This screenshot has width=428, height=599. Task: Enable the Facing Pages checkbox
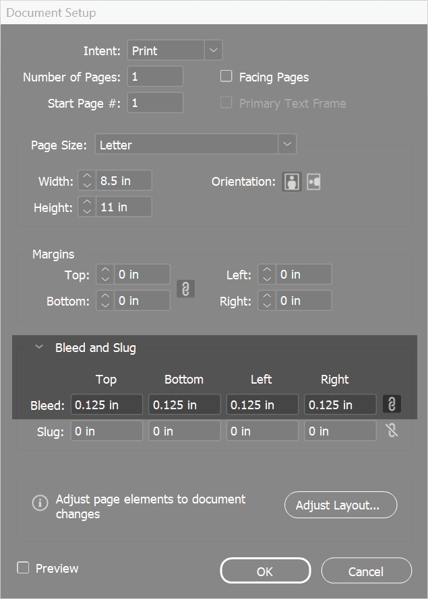click(226, 76)
